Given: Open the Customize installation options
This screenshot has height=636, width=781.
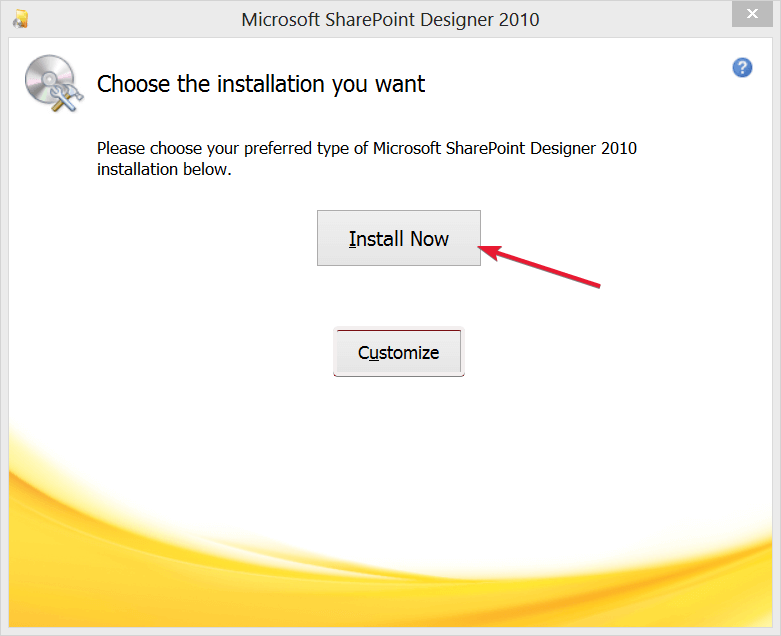Looking at the screenshot, I should (398, 352).
